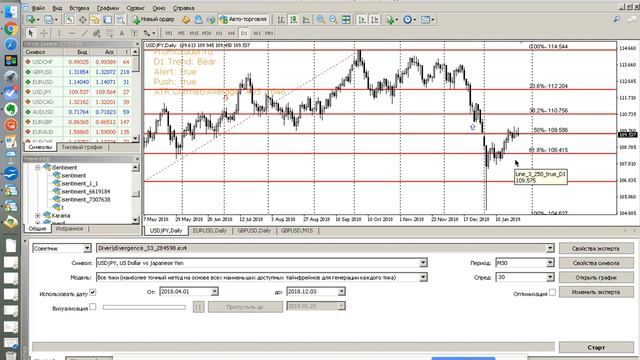Click the 'Свойства символа' button
The image size is (640, 360).
(x=596, y=263)
